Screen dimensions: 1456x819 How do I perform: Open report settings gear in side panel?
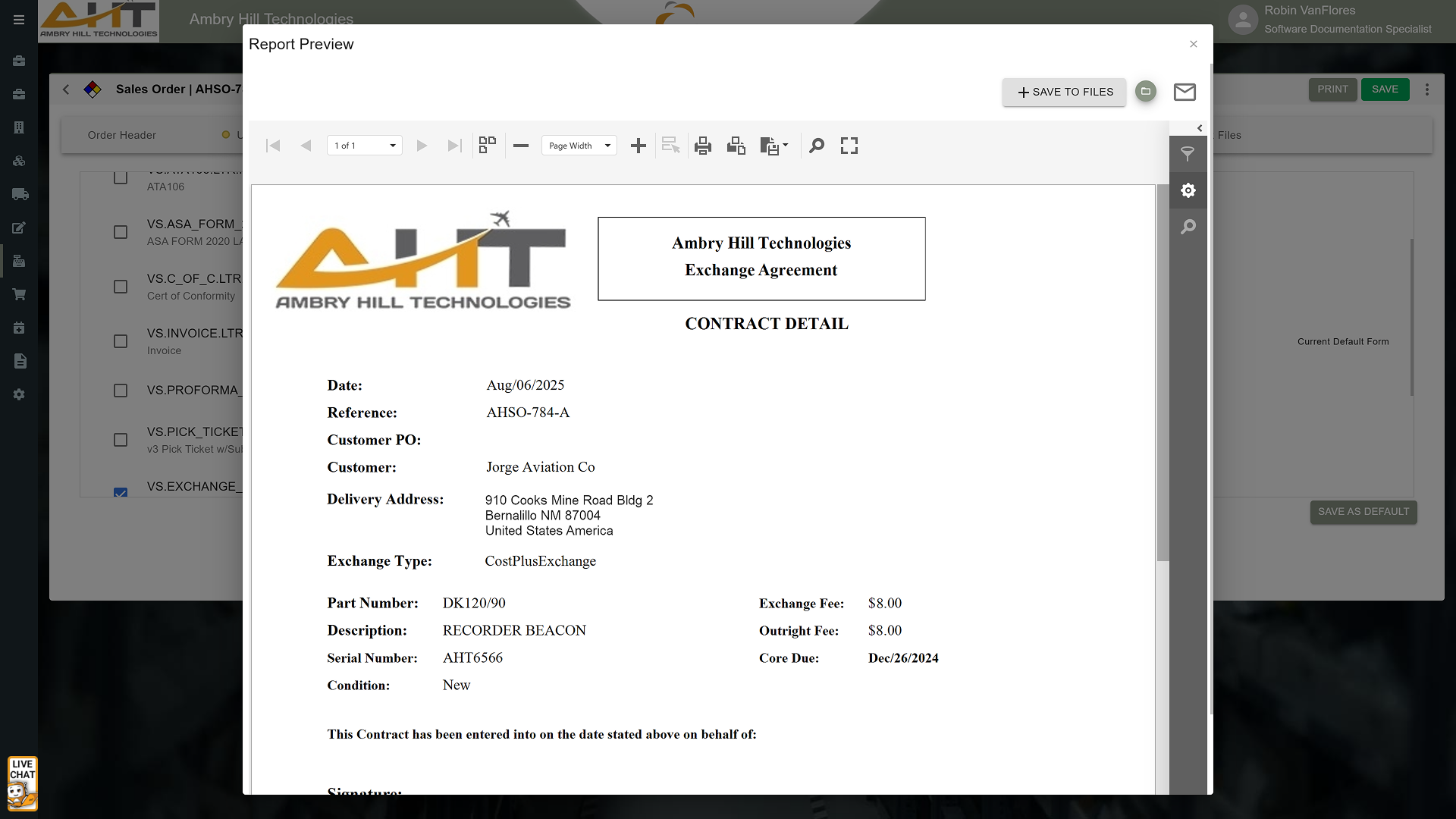(1188, 190)
